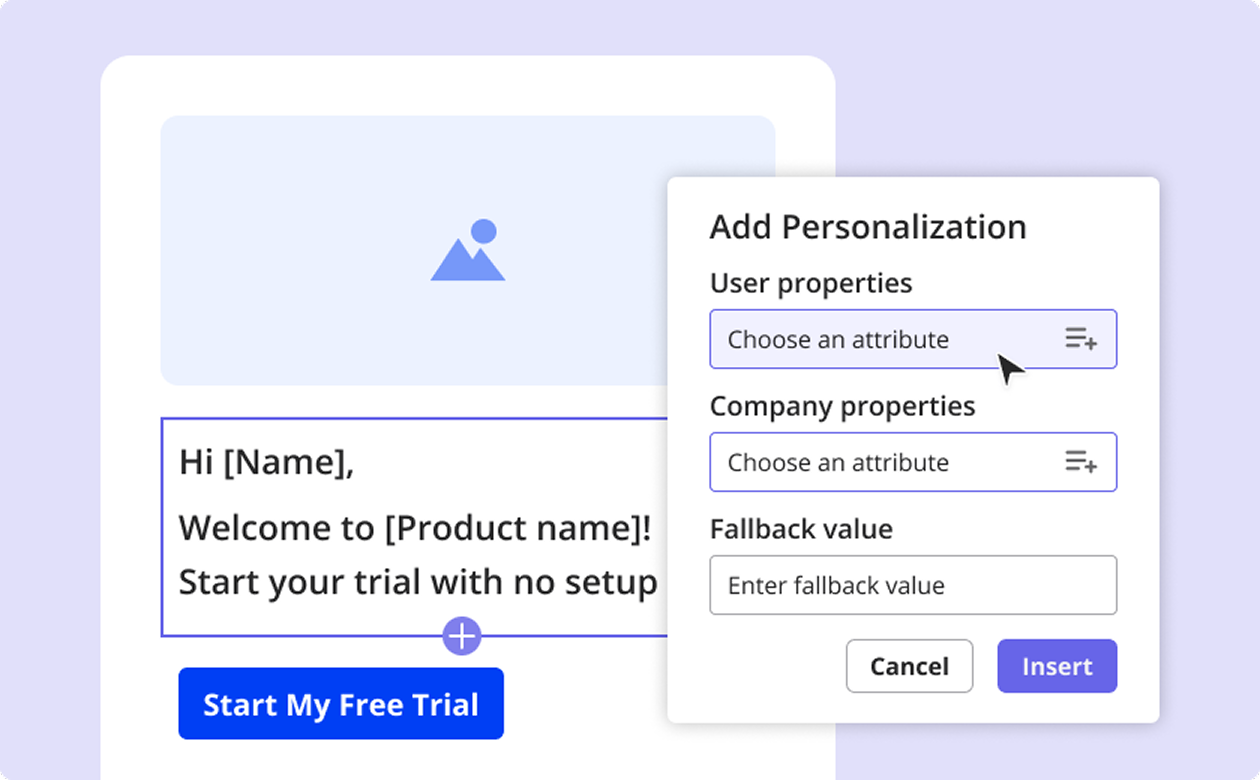Click the Add Personalization heading

coord(868,227)
